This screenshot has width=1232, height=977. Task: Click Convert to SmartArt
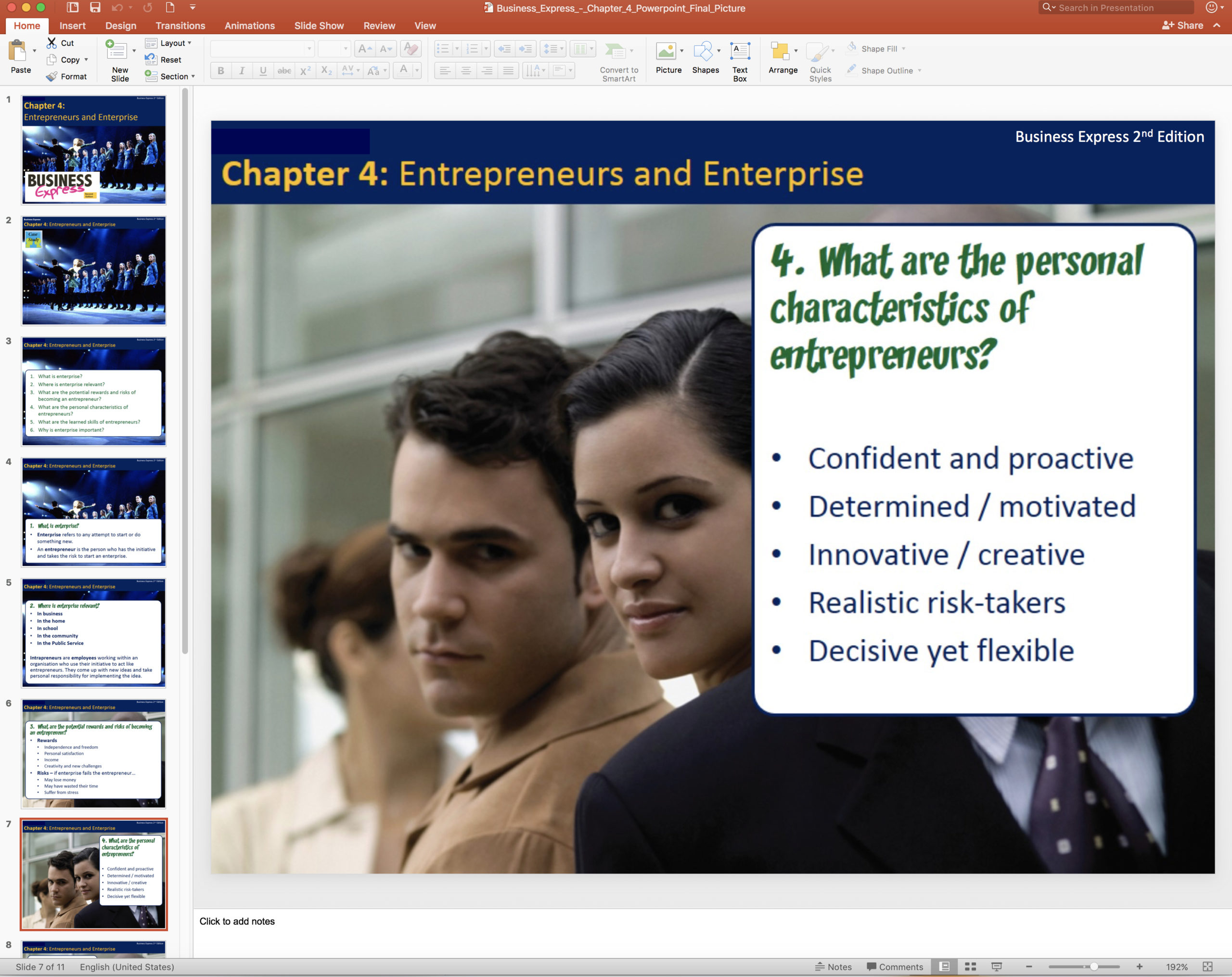click(x=619, y=62)
